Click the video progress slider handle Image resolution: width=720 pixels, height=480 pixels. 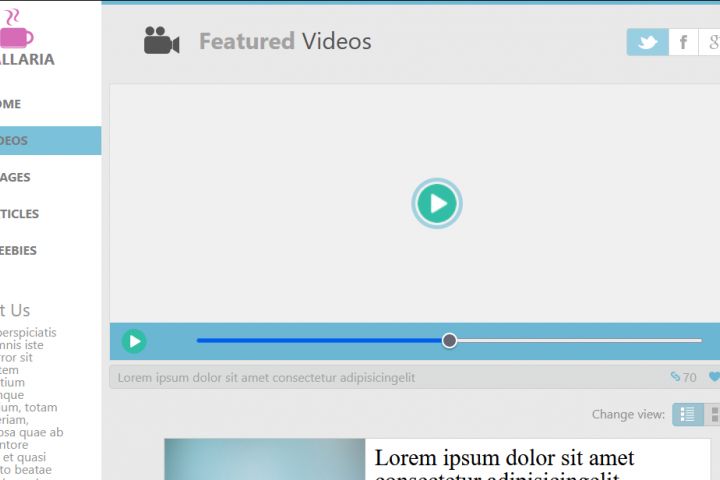pos(450,340)
